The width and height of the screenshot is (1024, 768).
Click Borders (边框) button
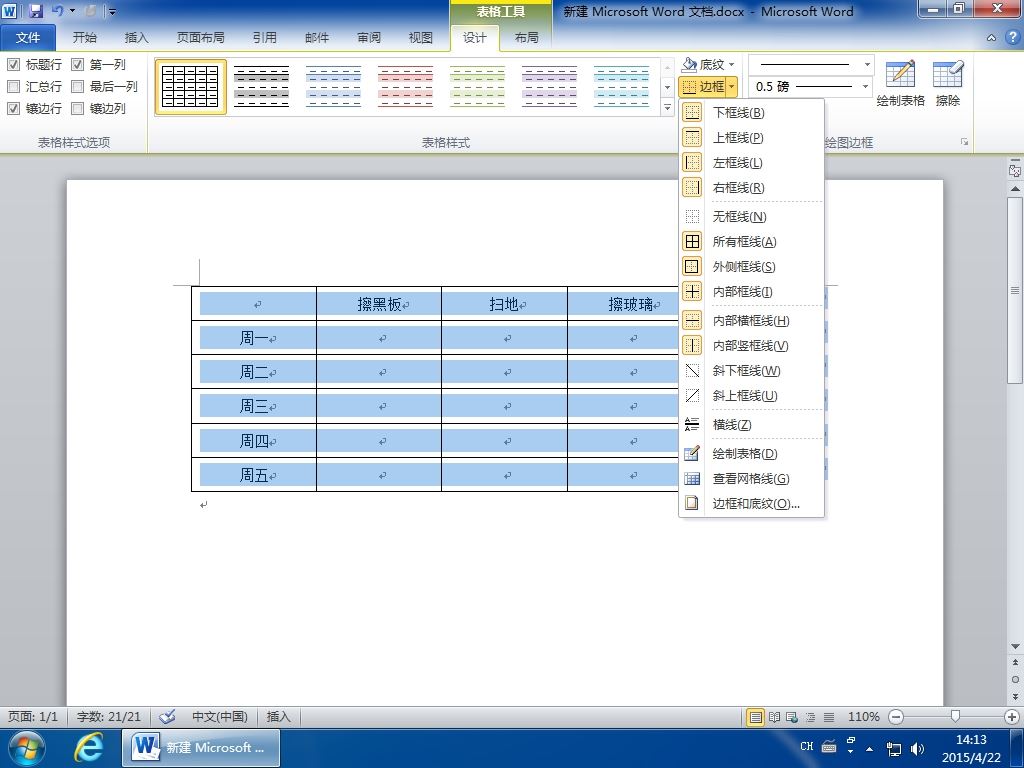(x=703, y=86)
